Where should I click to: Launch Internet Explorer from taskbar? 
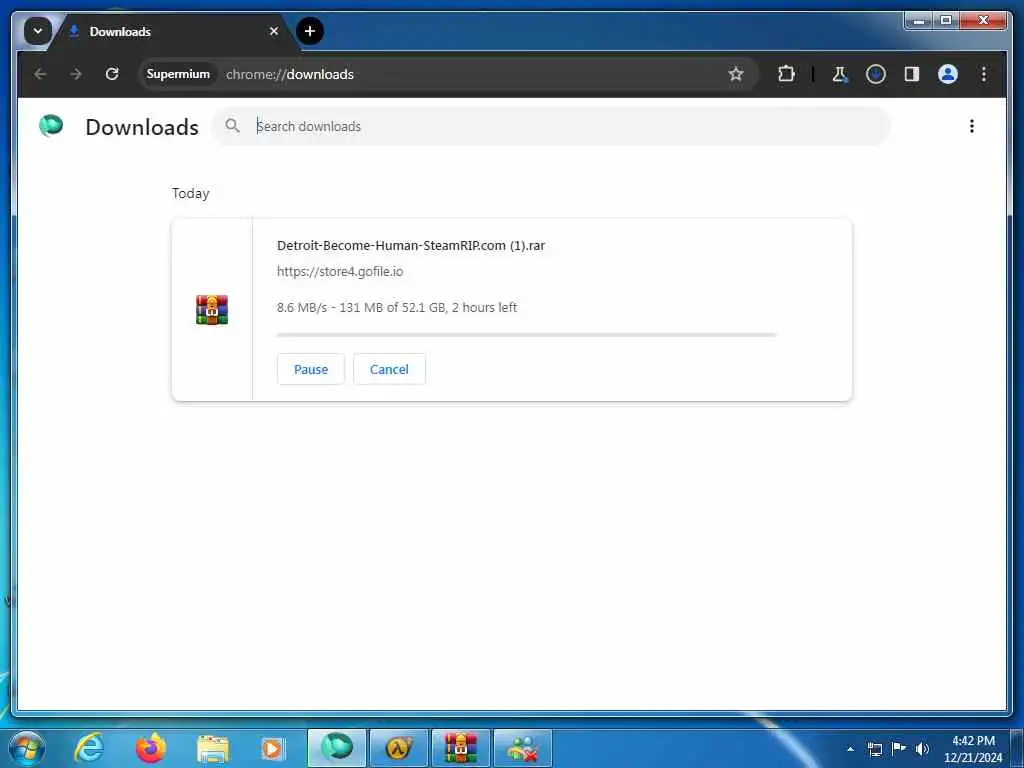pos(89,748)
